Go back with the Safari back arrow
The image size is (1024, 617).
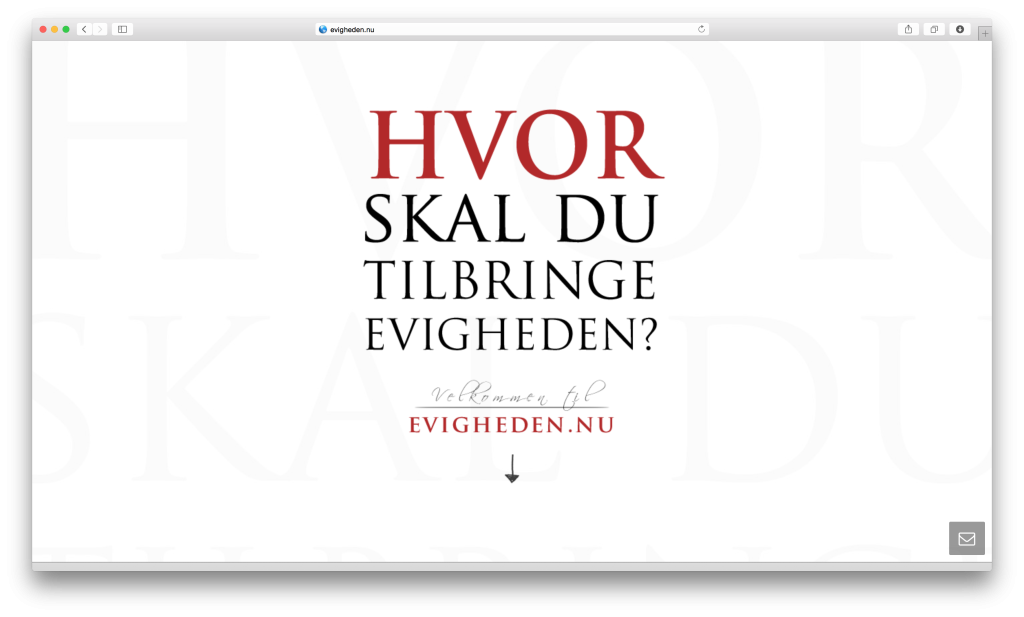[84, 29]
